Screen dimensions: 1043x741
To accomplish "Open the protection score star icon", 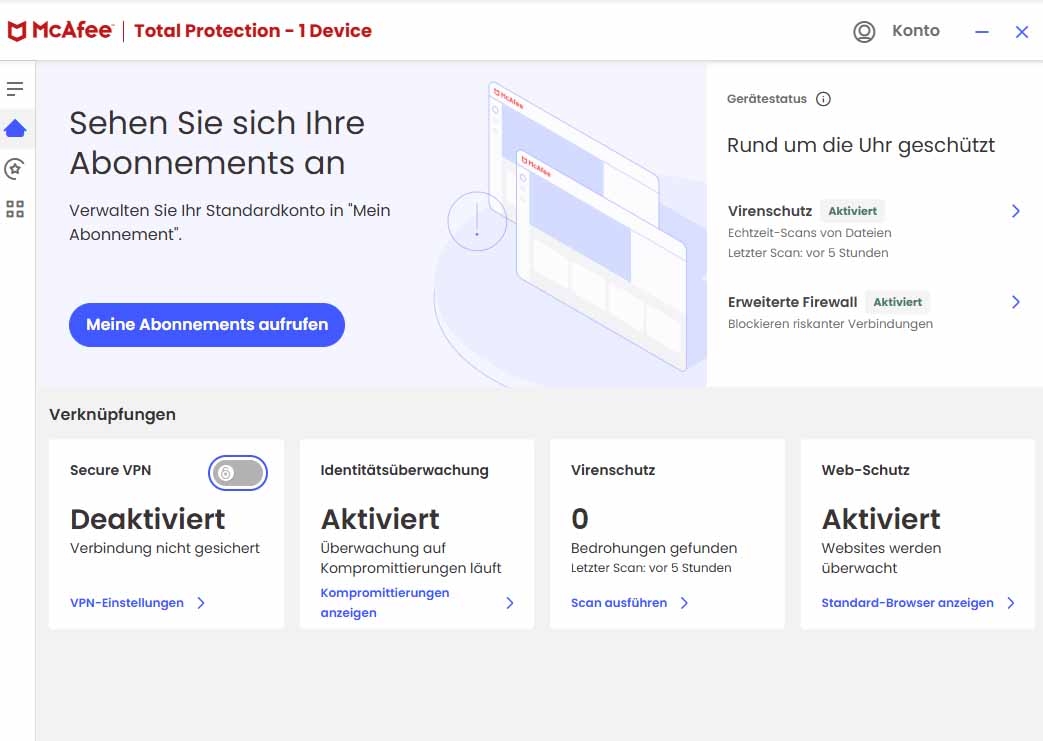I will pos(15,169).
